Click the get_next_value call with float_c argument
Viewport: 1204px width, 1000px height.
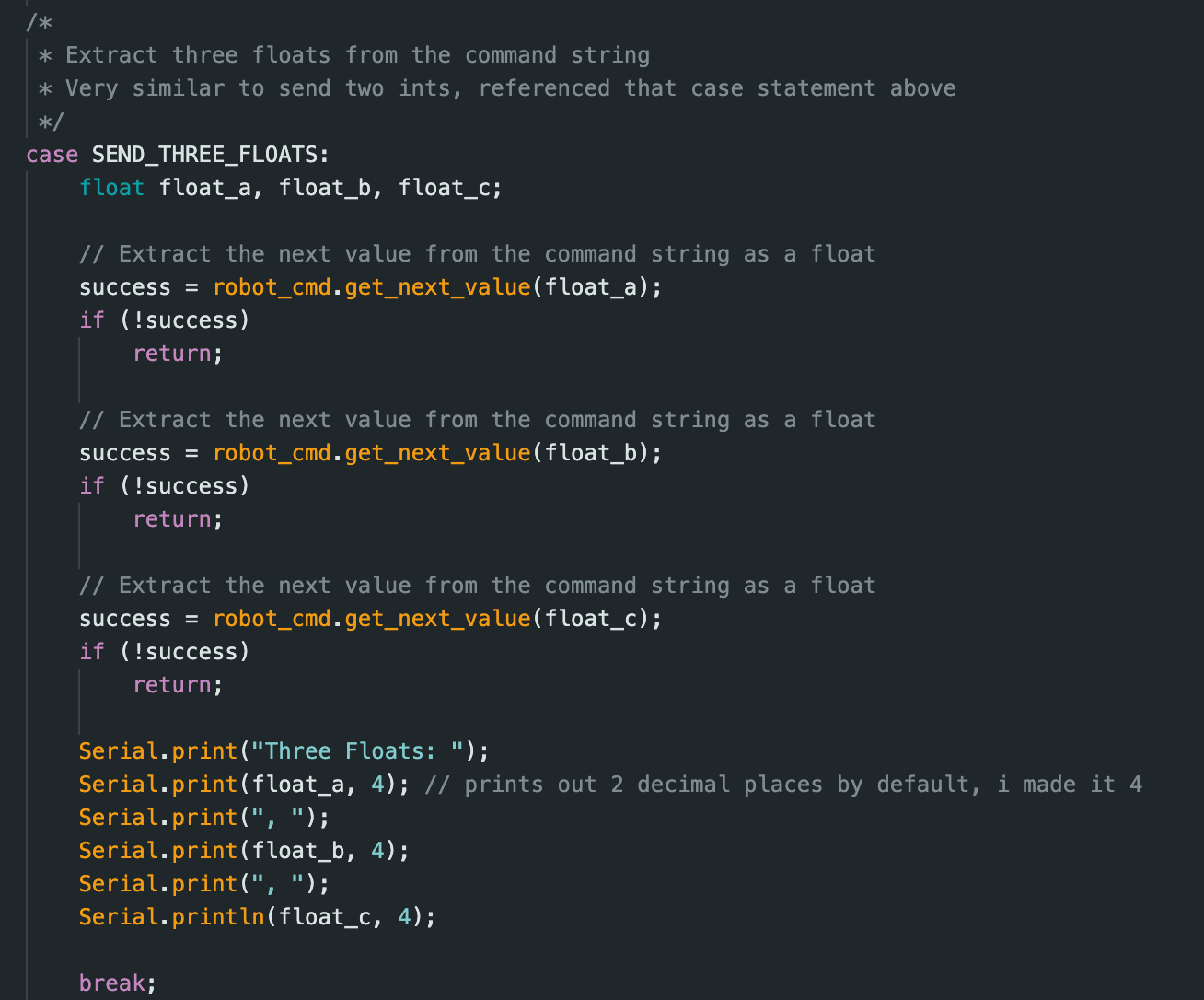(x=437, y=619)
